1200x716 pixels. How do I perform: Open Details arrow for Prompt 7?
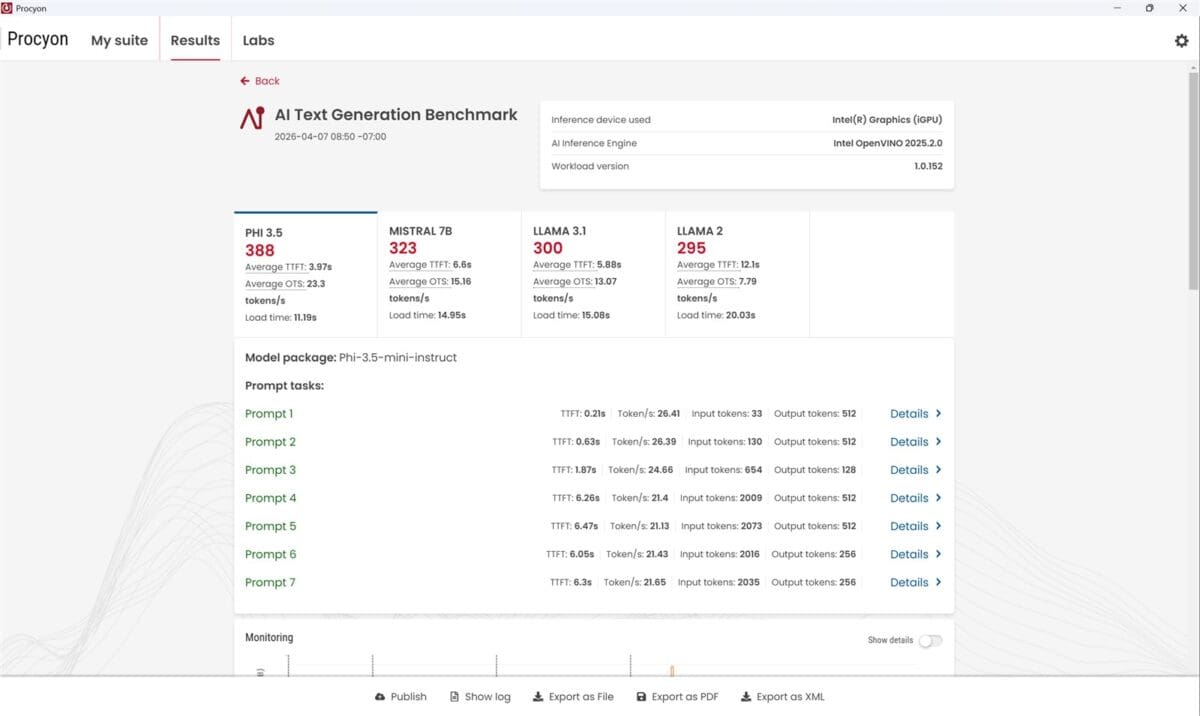click(x=938, y=582)
